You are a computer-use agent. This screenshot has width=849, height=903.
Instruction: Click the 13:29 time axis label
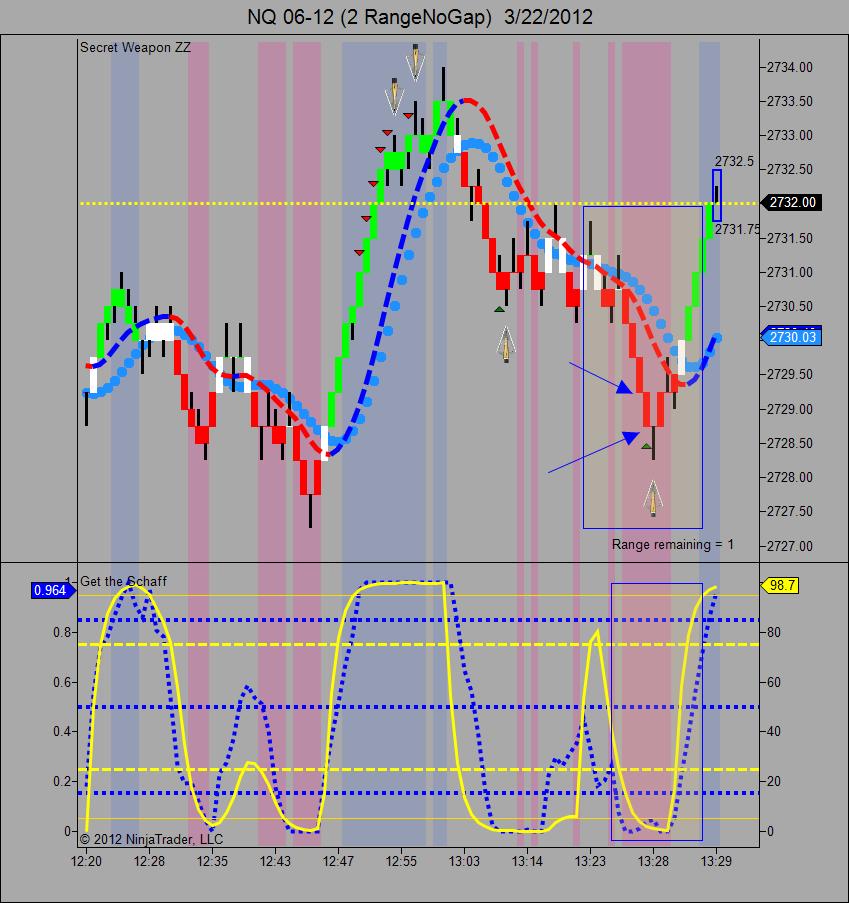coord(716,862)
